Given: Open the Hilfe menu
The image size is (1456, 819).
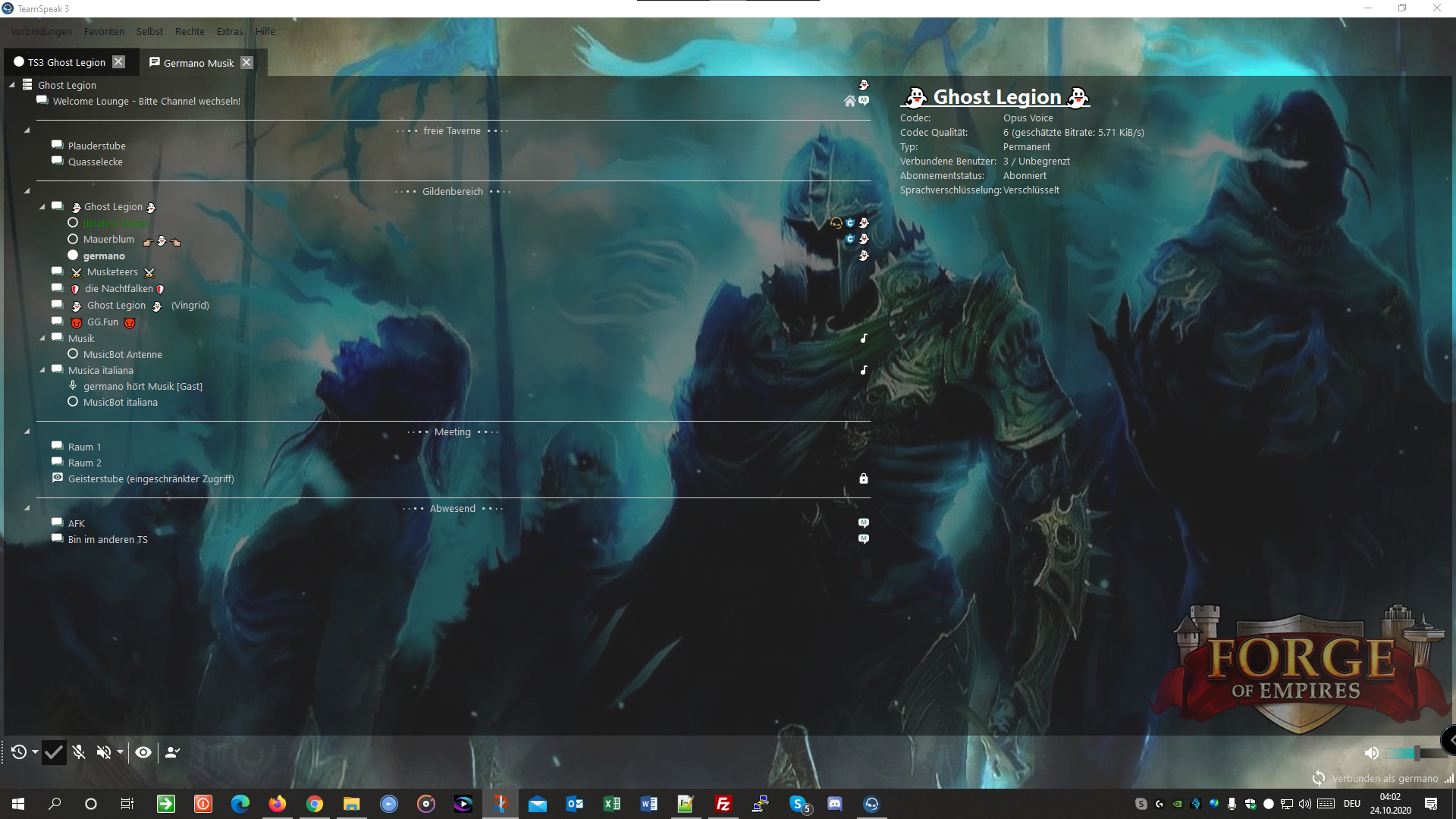Looking at the screenshot, I should pos(265,31).
